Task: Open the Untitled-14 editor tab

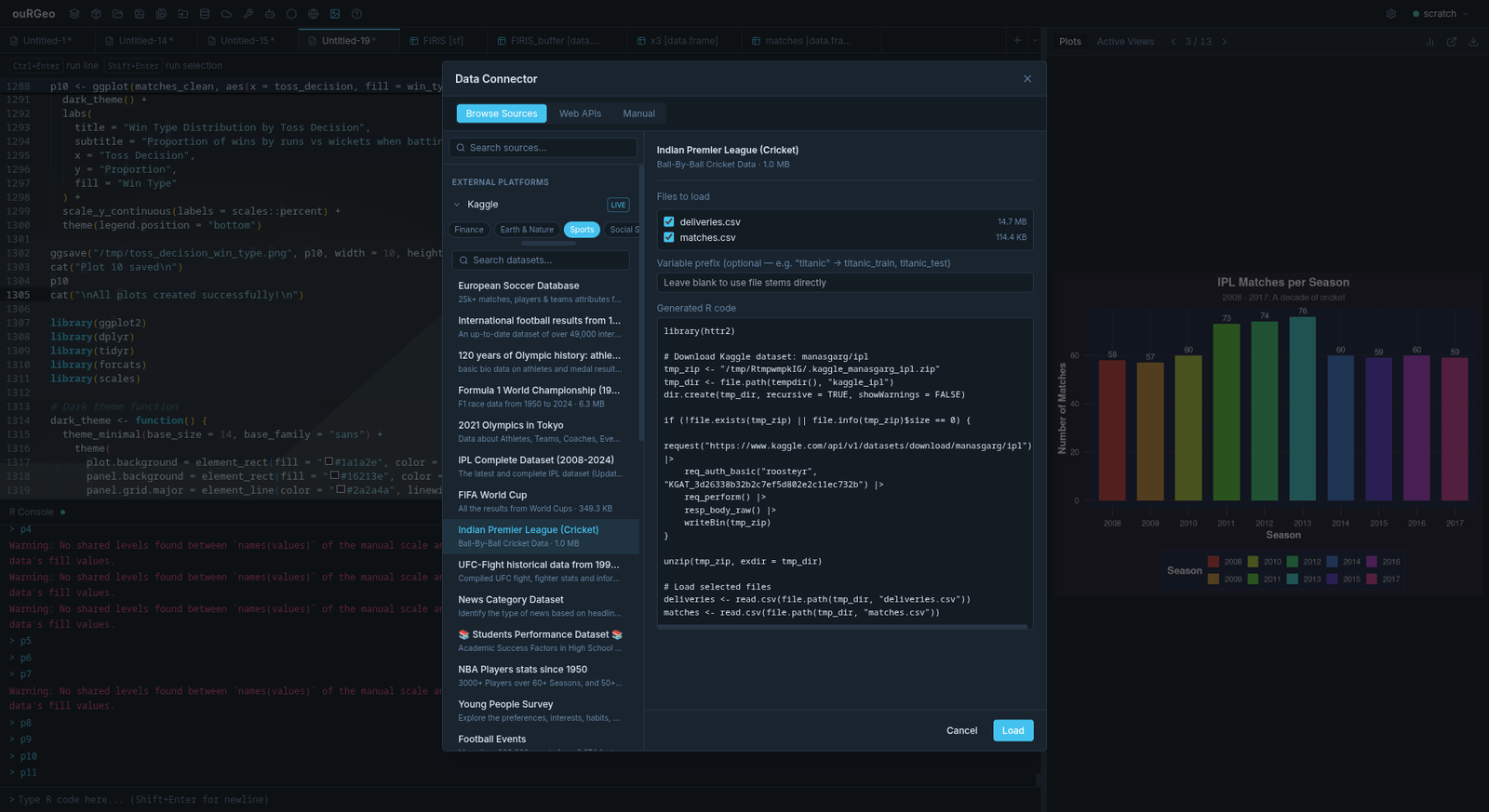Action: (145, 41)
